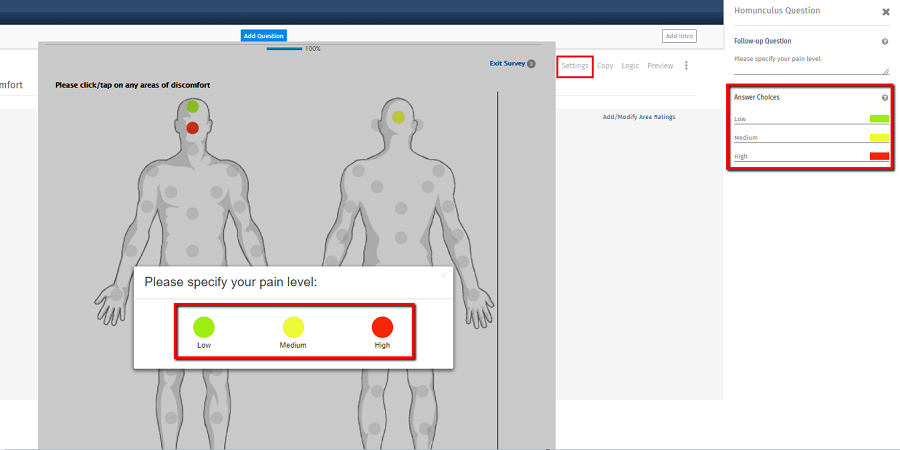The height and width of the screenshot is (450, 900).
Task: Click the red face spot on front figure
Action: point(192,127)
